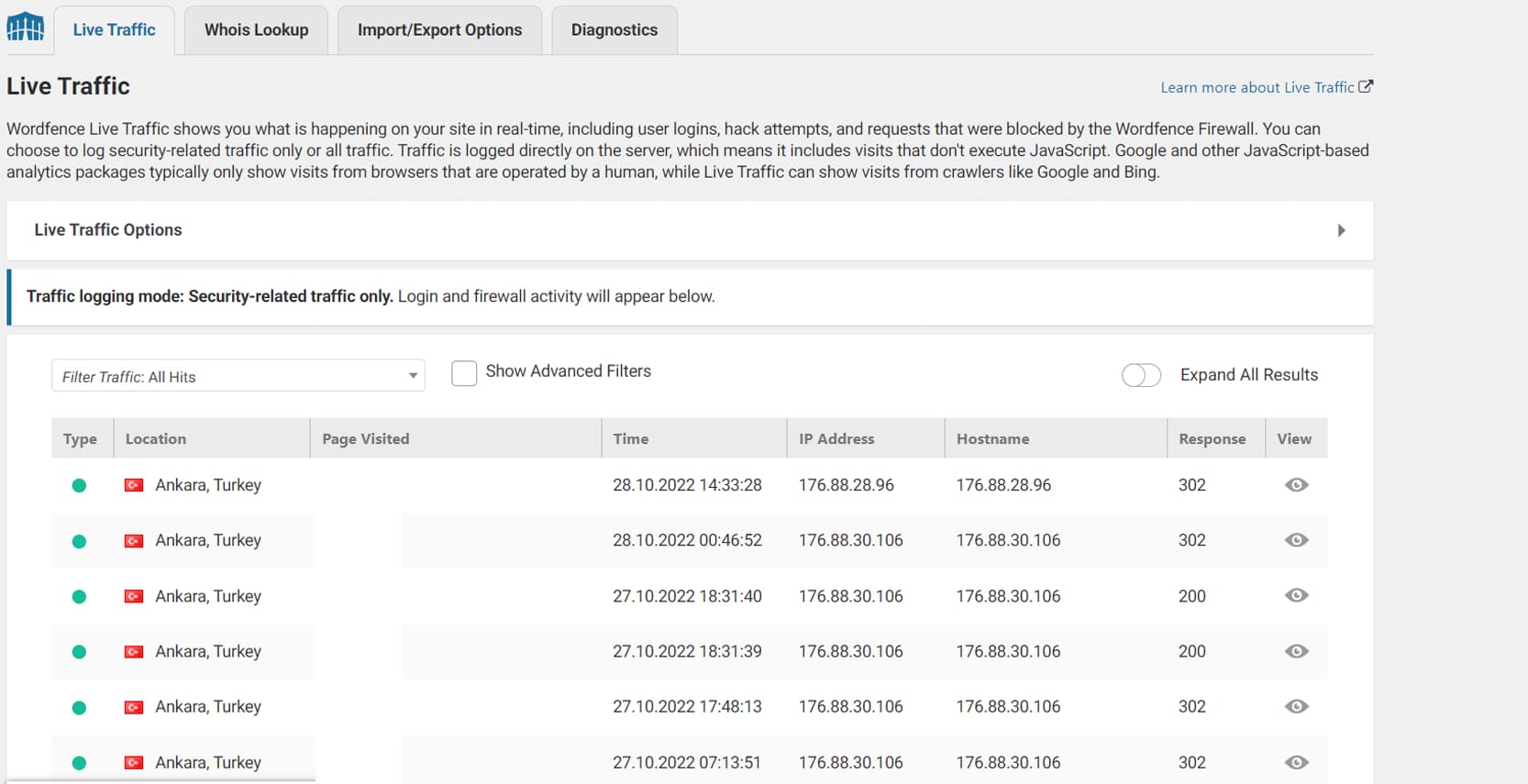View details for the 27.10.2022 18:31:39 hit
This screenshot has height=784, width=1528.
(x=1296, y=651)
